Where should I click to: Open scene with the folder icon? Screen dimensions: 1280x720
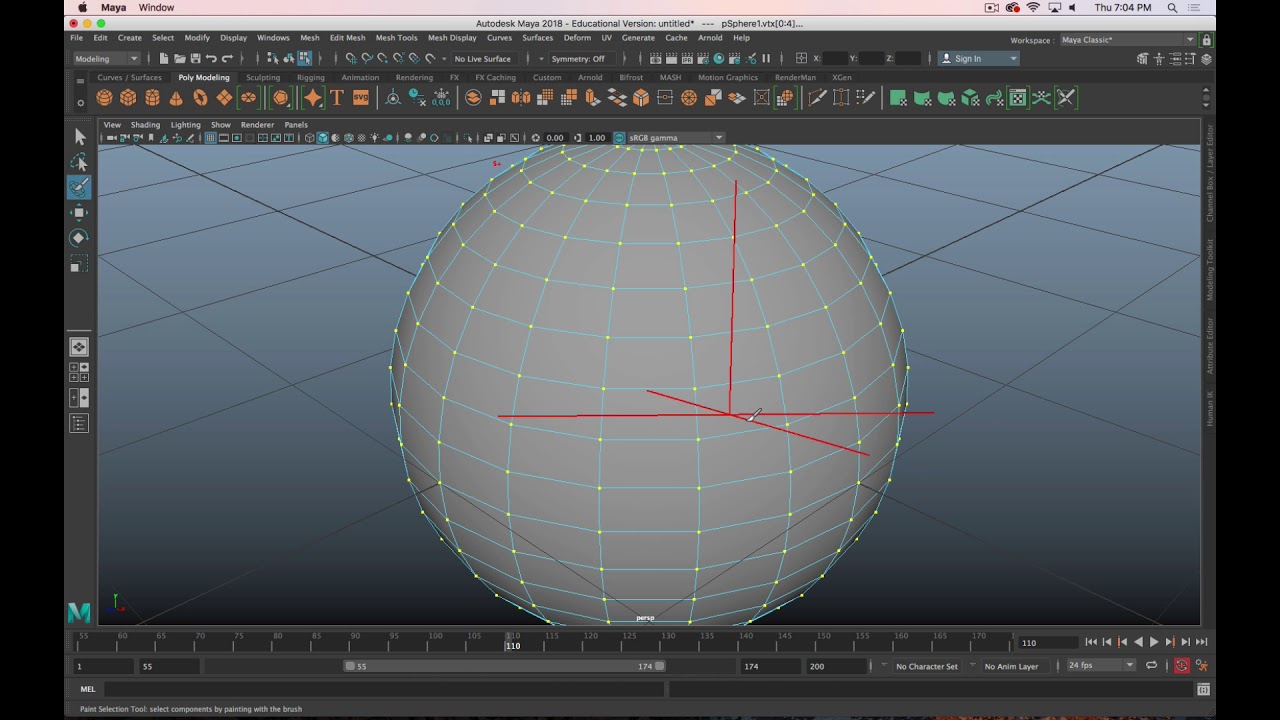tap(179, 58)
